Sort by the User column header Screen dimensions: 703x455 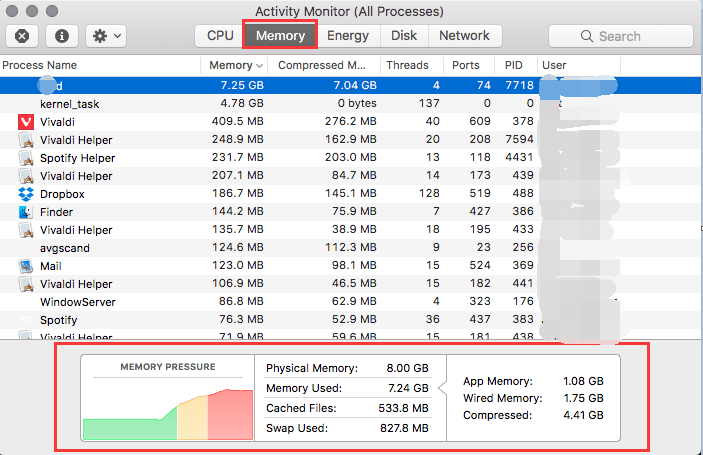554,65
